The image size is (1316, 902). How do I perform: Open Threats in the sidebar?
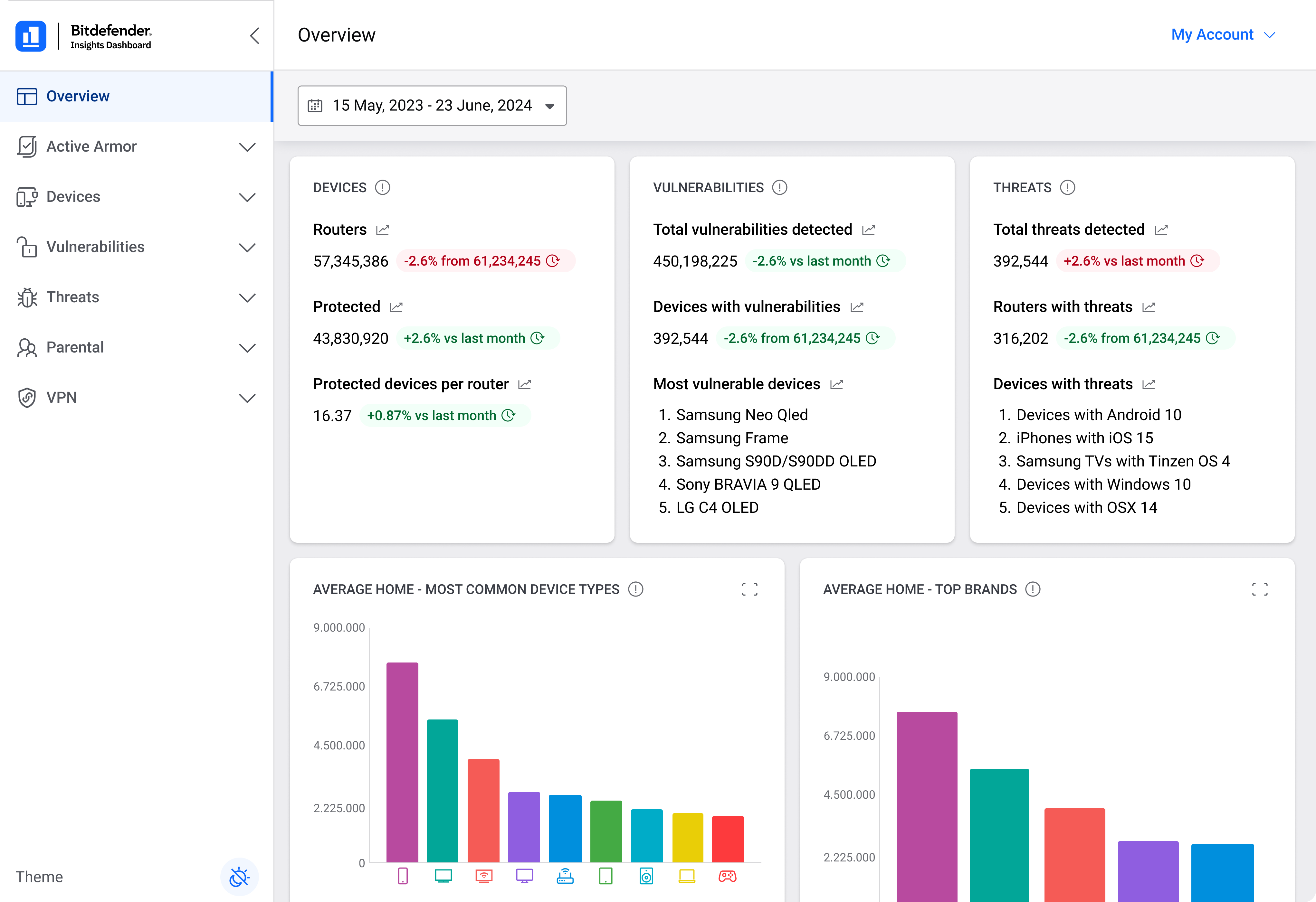coord(72,297)
